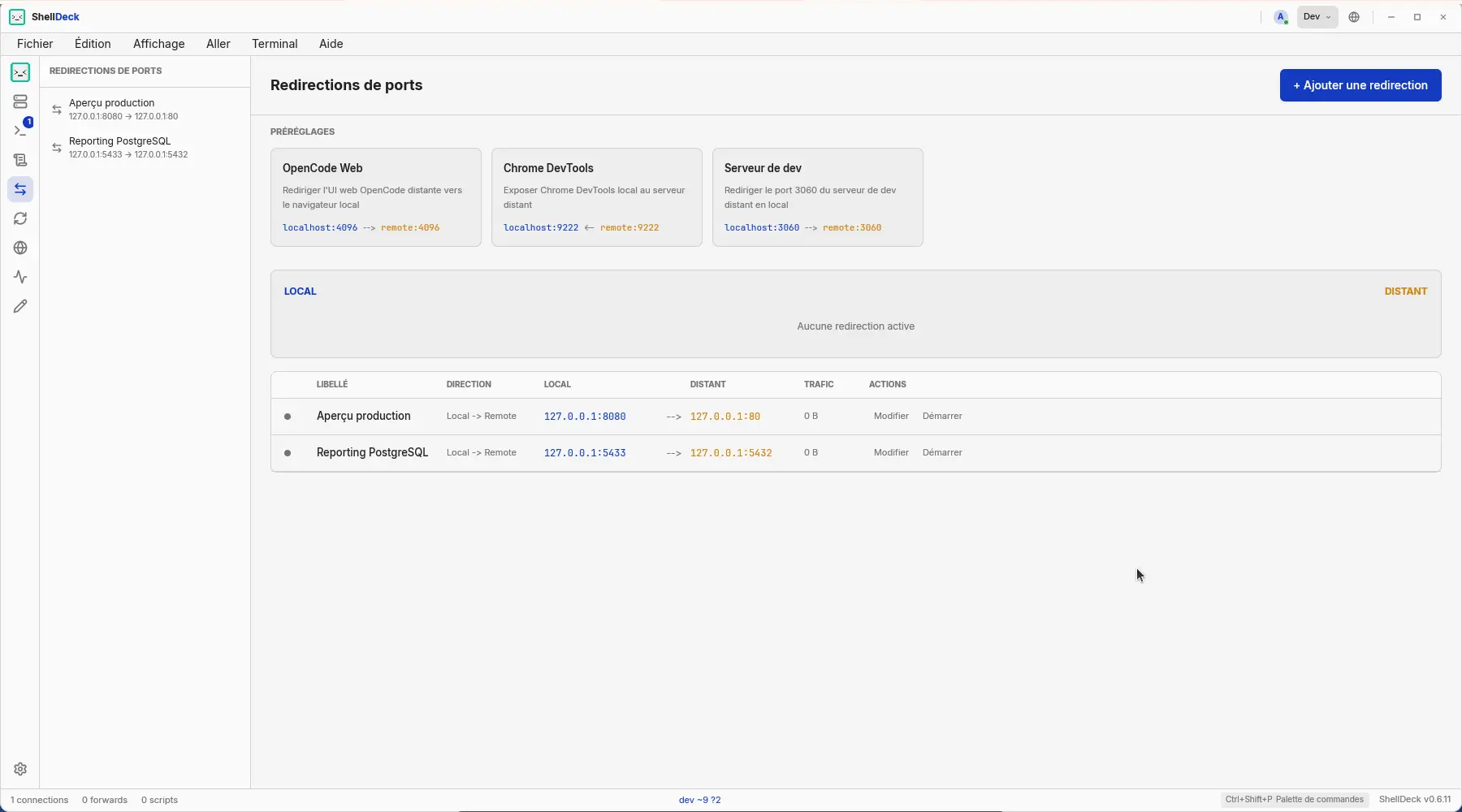Click Démarrer for Reporting PostgreSQL
This screenshot has height=812, width=1462.
[942, 452]
